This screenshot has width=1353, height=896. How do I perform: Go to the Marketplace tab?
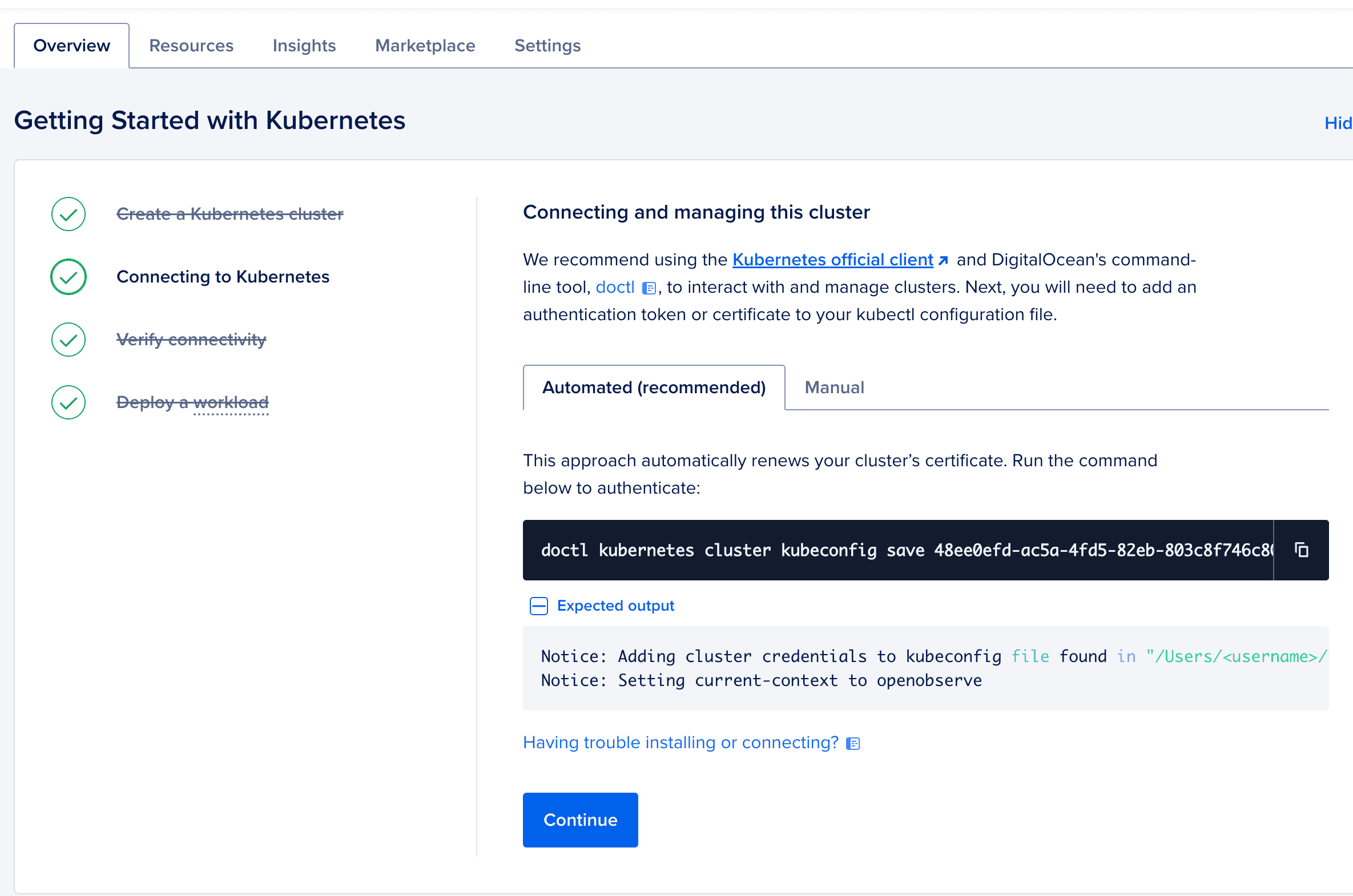tap(425, 46)
